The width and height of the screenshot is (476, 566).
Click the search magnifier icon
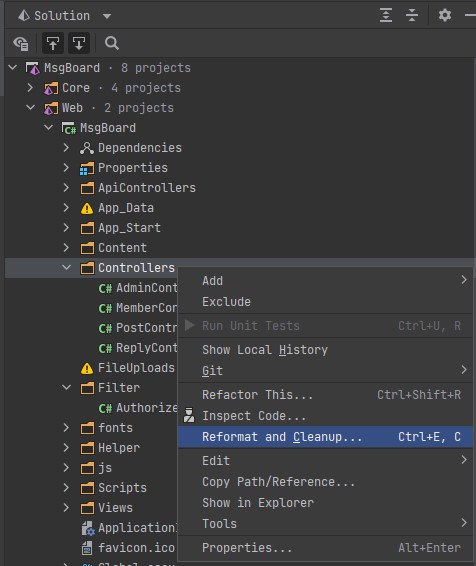click(x=112, y=43)
